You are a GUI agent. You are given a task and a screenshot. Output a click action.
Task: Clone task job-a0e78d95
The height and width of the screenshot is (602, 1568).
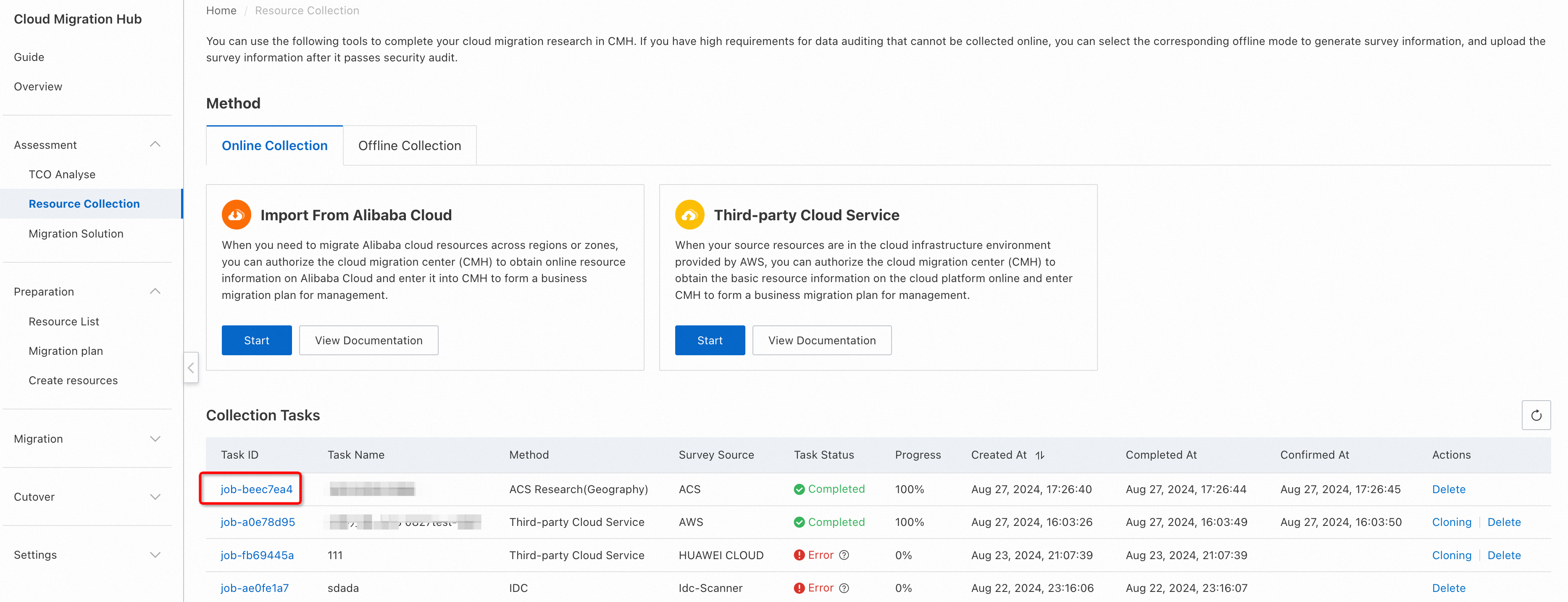[x=1451, y=522]
